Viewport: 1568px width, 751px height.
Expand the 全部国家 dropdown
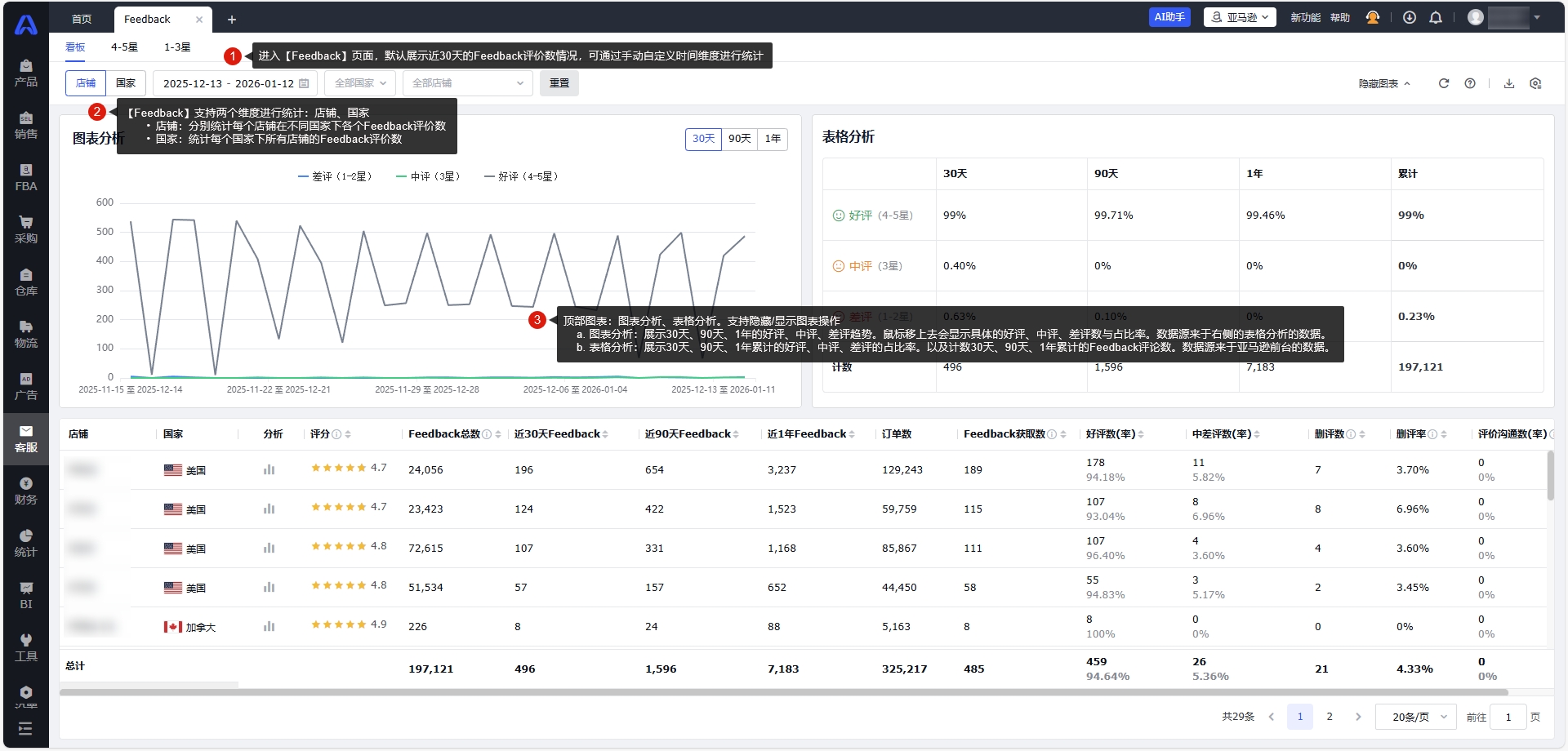[360, 83]
